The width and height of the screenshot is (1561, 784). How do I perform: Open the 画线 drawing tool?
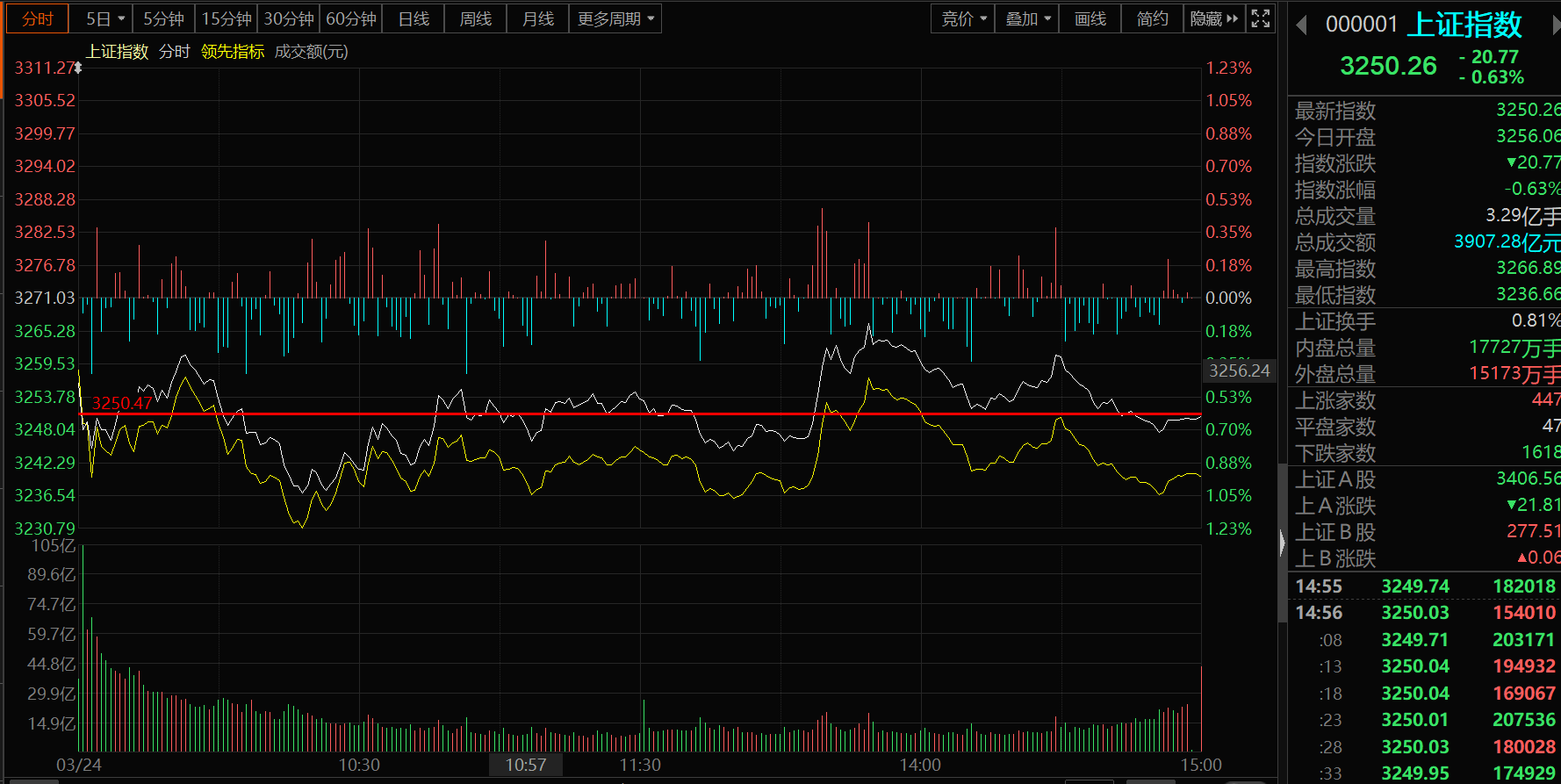point(1090,18)
